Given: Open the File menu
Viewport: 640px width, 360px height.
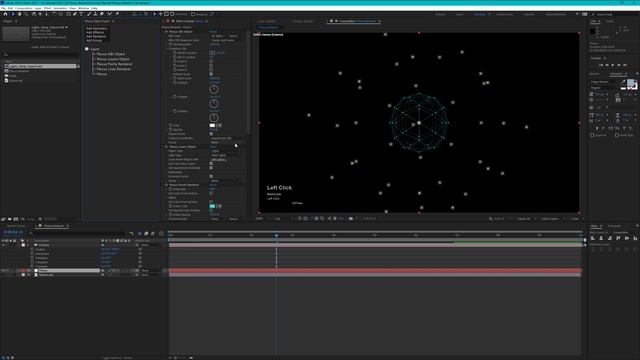Looking at the screenshot, I should pos(3,8).
